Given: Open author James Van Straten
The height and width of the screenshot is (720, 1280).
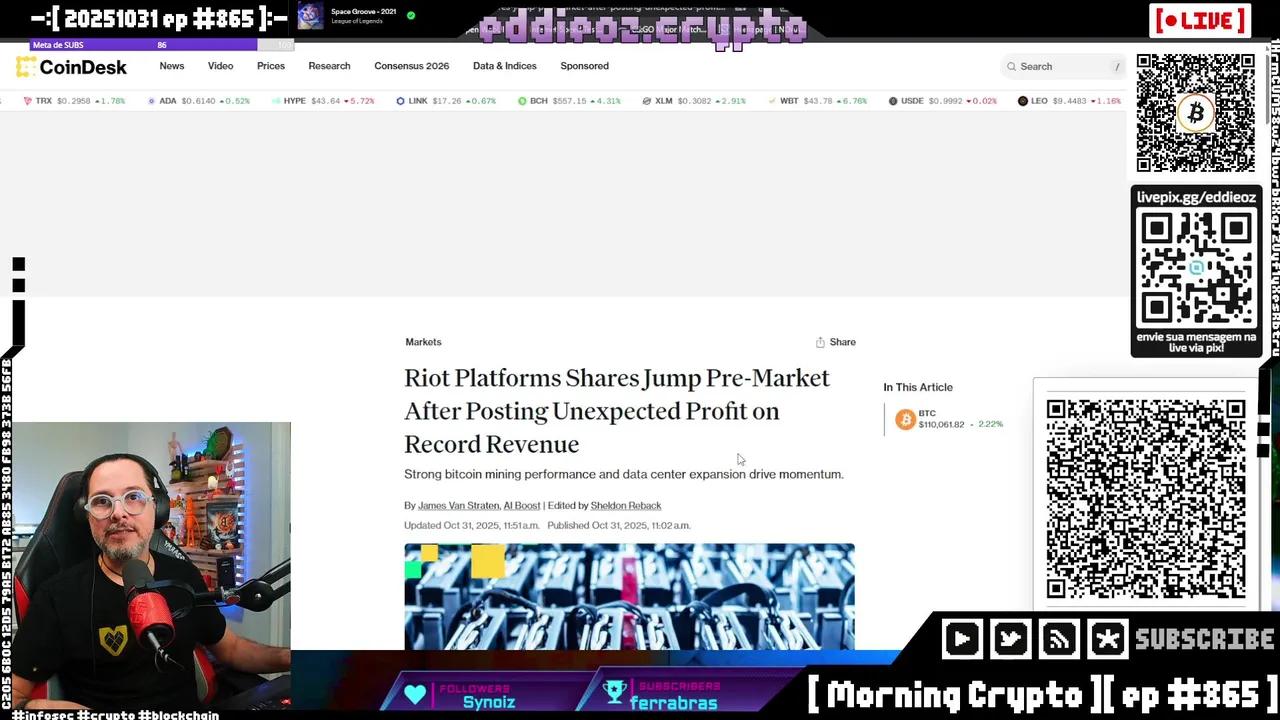Looking at the screenshot, I should point(458,506).
